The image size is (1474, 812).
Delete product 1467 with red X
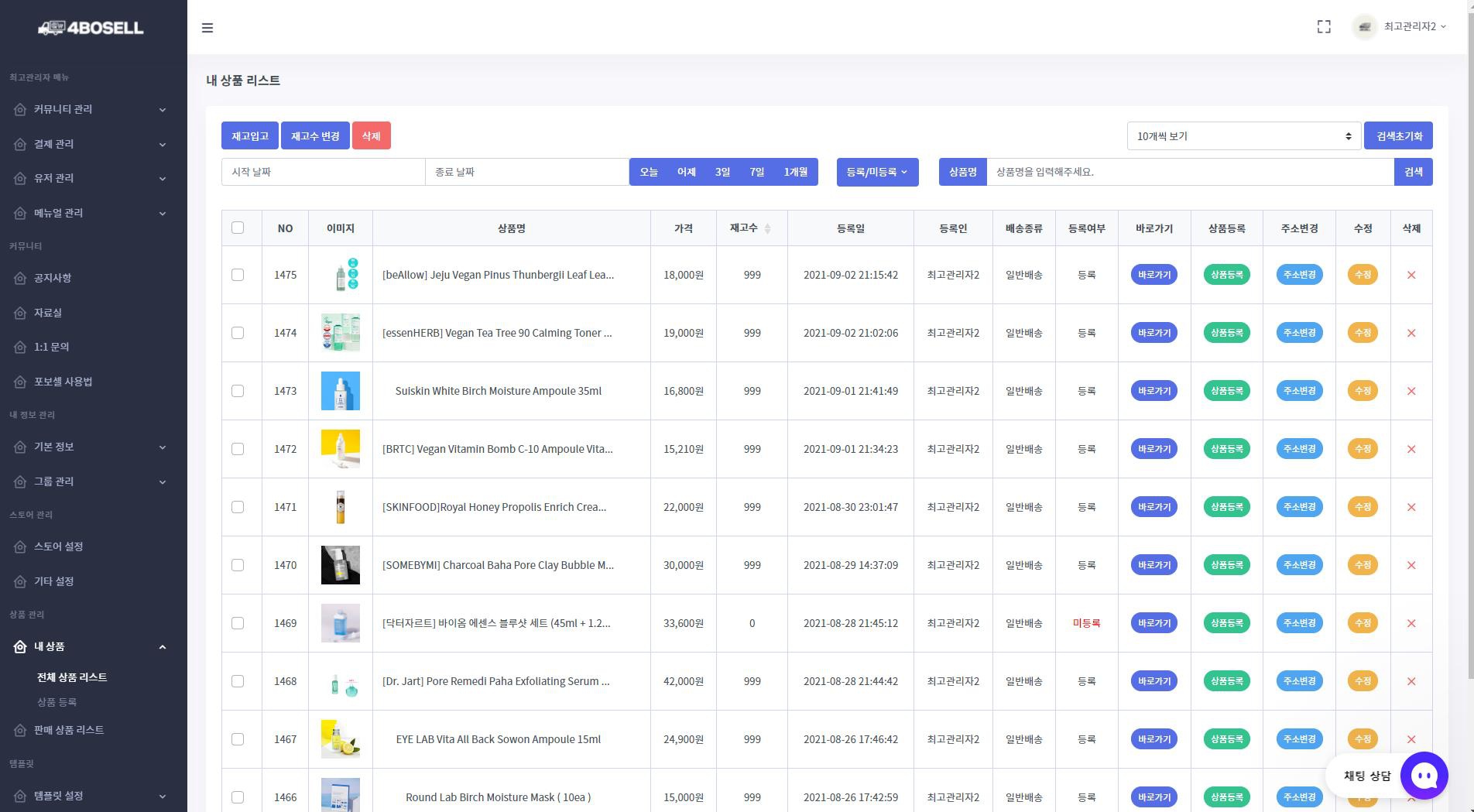coord(1411,739)
